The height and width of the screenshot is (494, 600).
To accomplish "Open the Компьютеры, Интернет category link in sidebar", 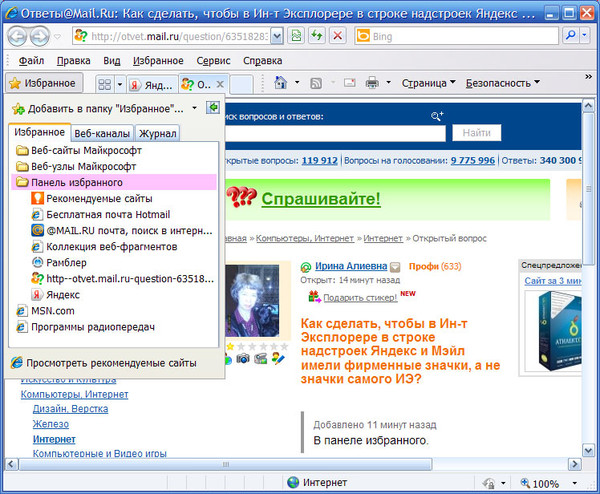I will coord(74,394).
